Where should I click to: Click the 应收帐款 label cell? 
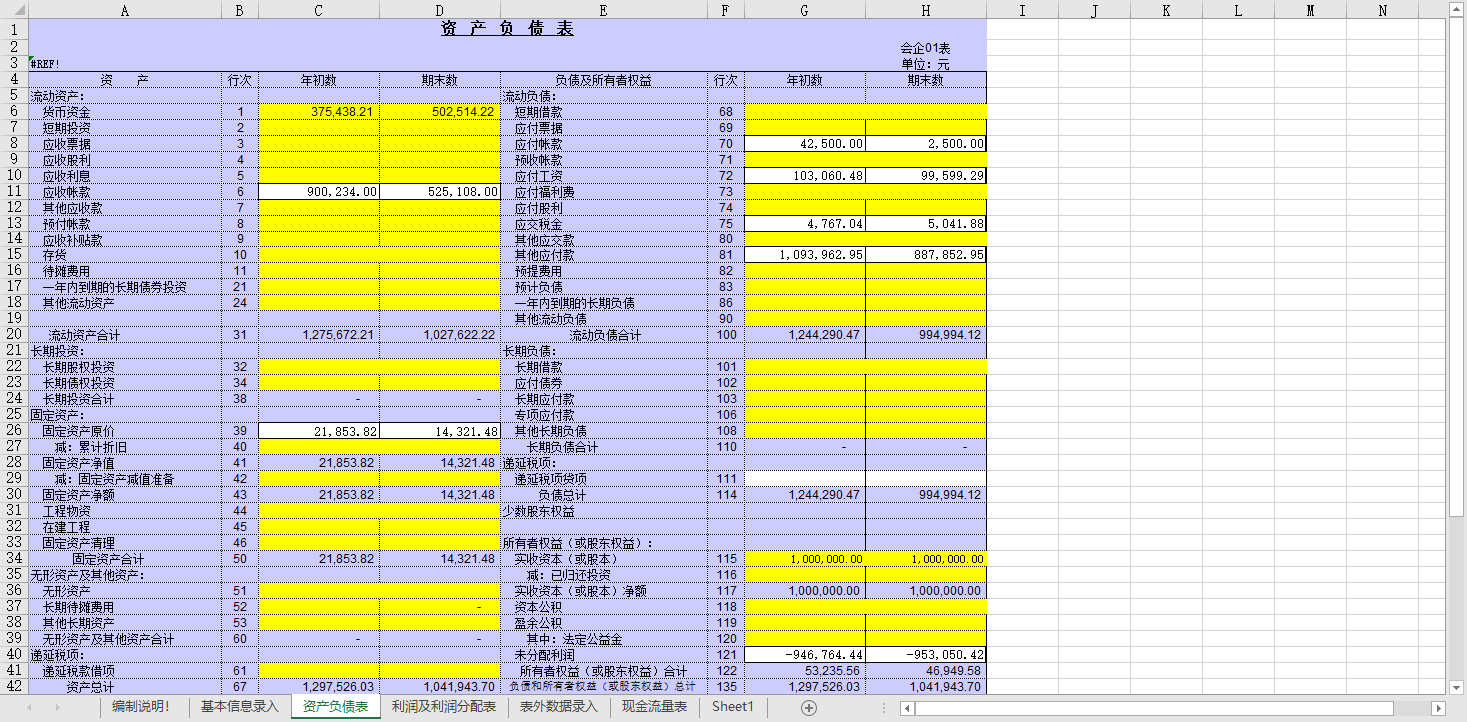pyautogui.click(x=125, y=191)
